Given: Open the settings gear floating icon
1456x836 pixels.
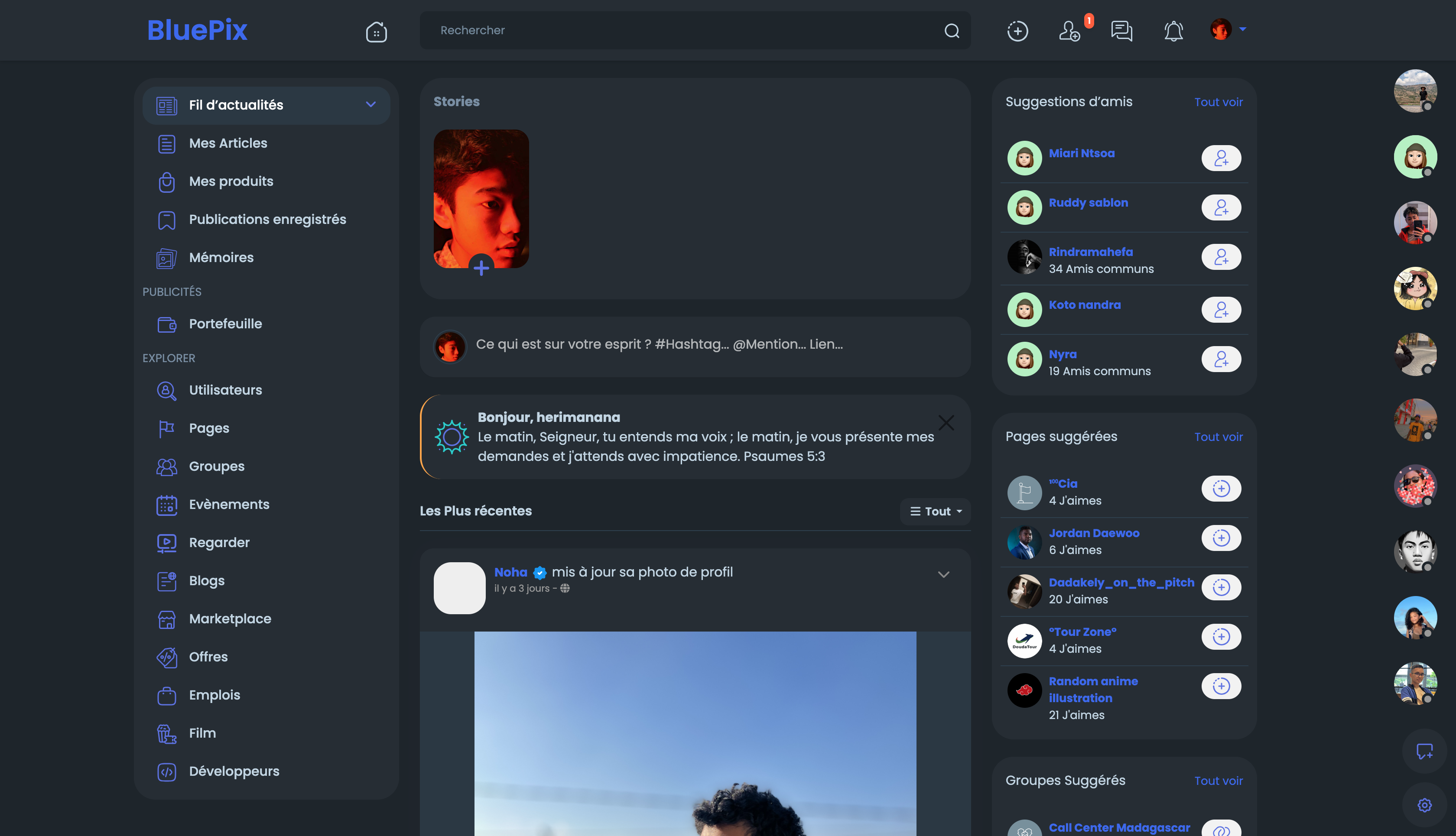Looking at the screenshot, I should coord(1424,805).
